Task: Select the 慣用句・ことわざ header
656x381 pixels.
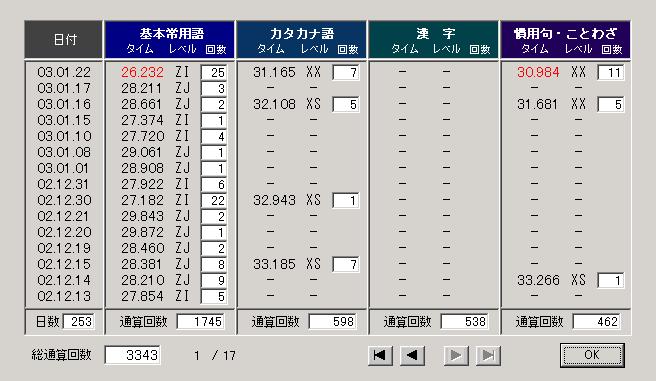Action: (x=566, y=40)
